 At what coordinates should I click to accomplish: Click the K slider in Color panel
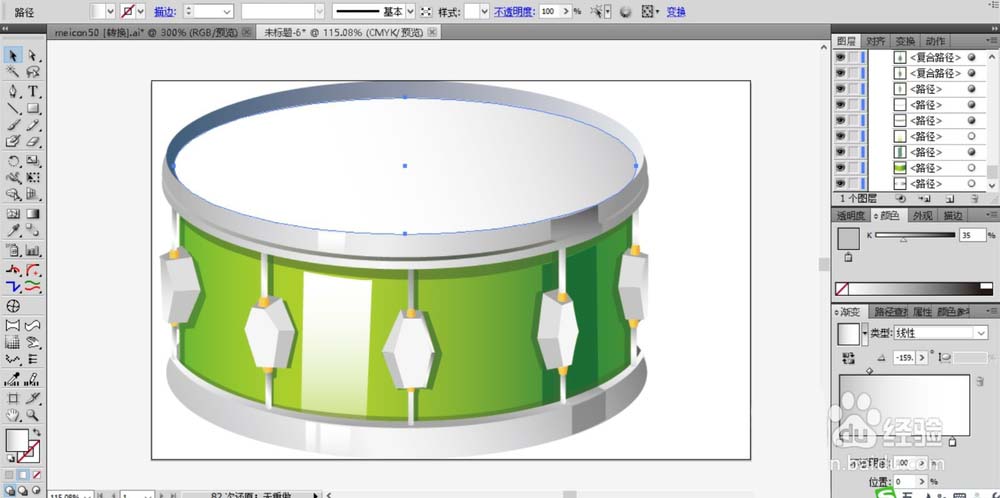915,235
